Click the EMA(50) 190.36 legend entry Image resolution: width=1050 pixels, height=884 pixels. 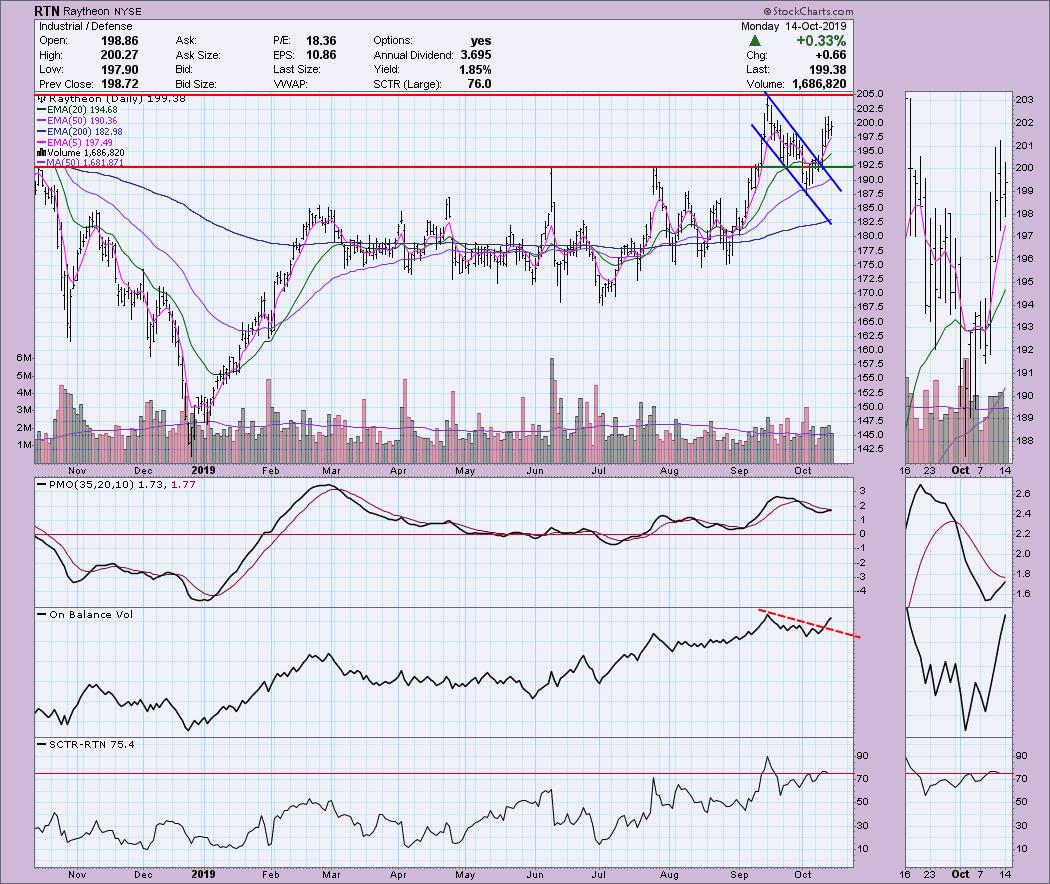tap(78, 121)
